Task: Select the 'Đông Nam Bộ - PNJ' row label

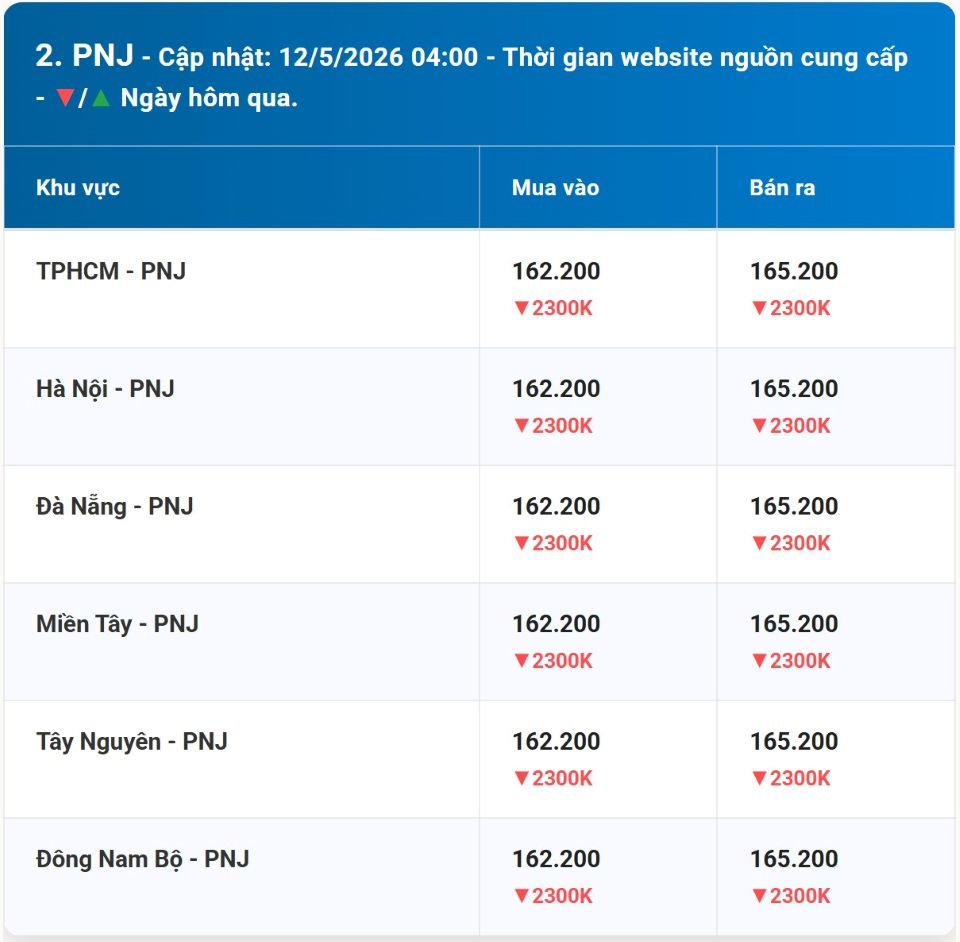Action: click(143, 859)
